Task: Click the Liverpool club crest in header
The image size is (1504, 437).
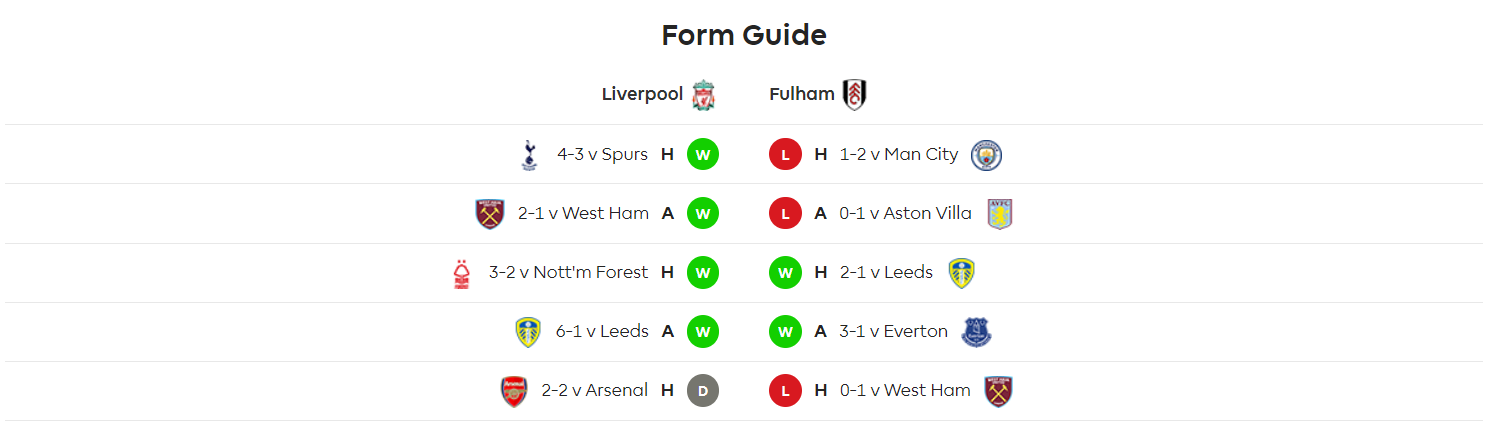Action: point(703,94)
